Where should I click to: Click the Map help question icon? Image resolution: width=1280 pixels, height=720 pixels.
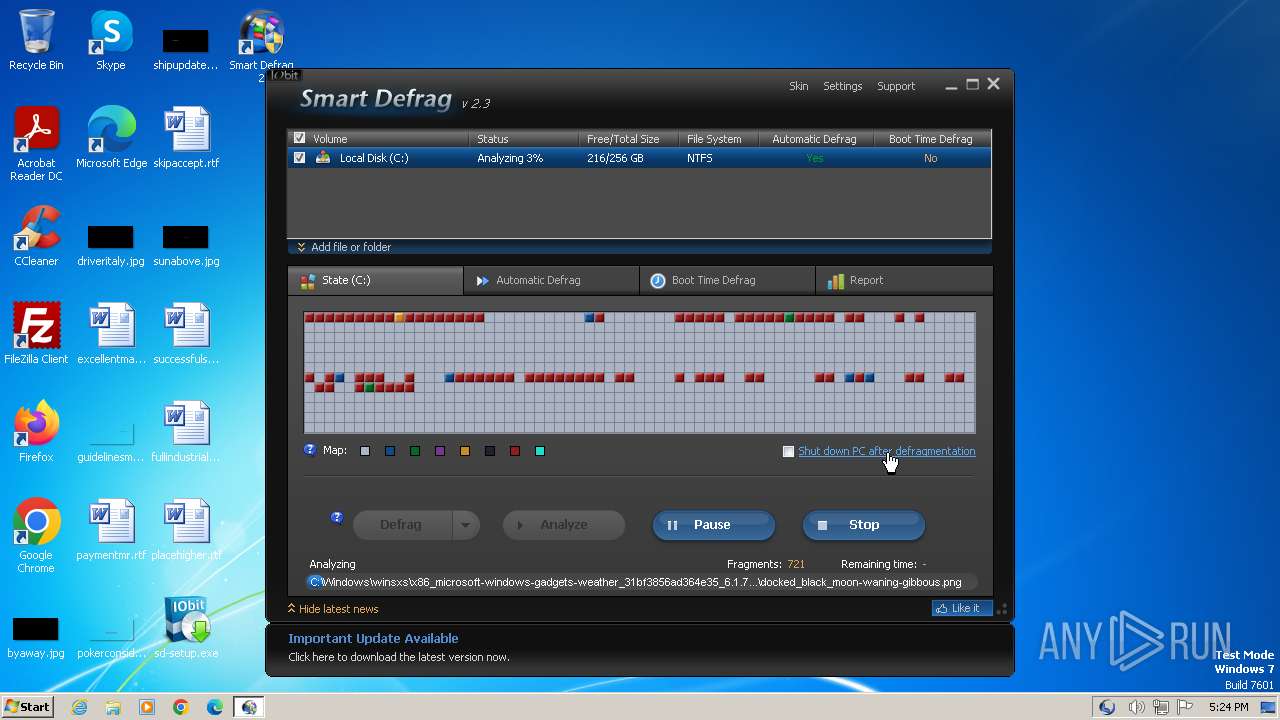(x=310, y=450)
